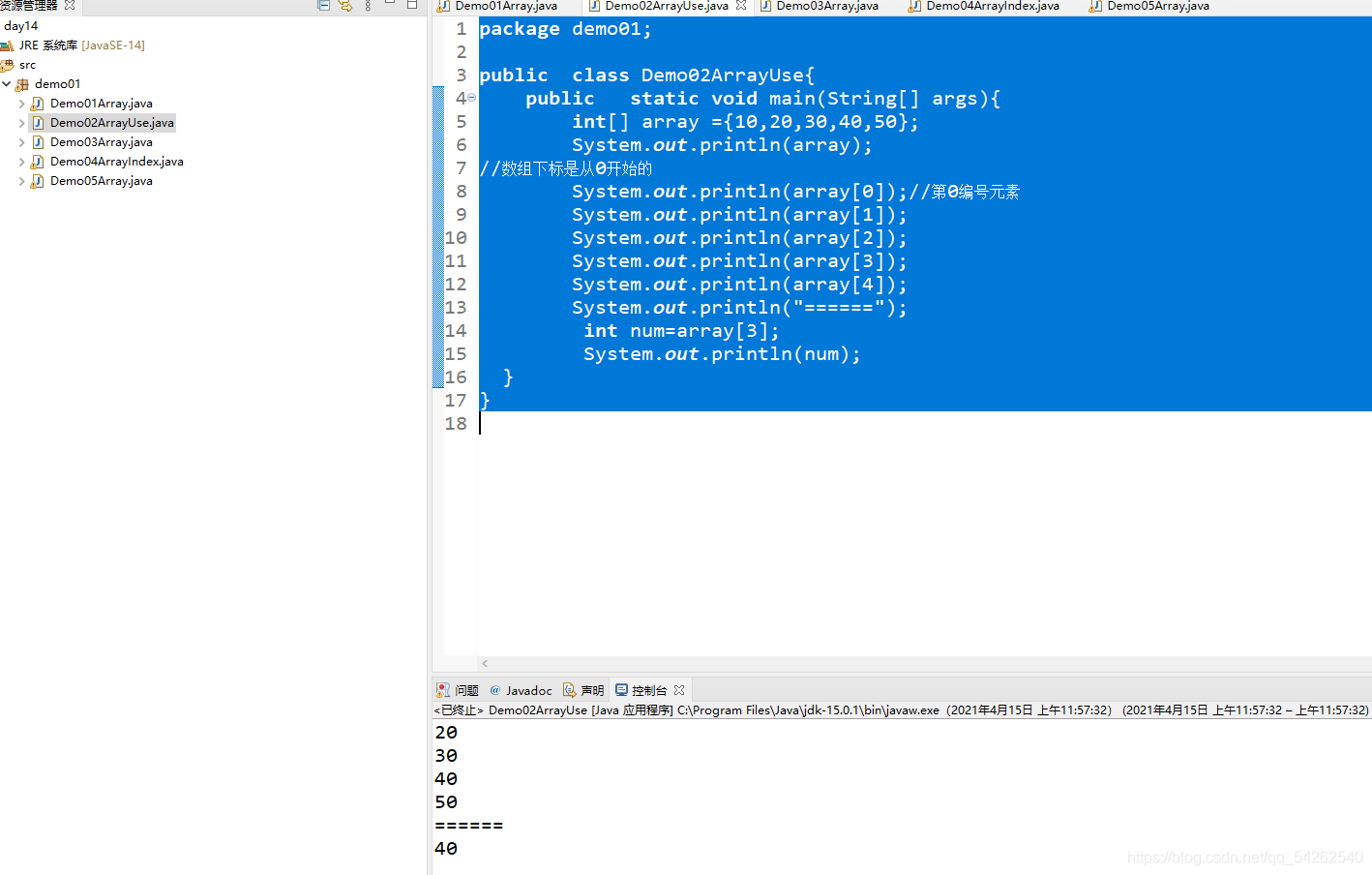Select Demo03Array.java in the explorer tree
The width and height of the screenshot is (1372, 875).
coord(102,142)
